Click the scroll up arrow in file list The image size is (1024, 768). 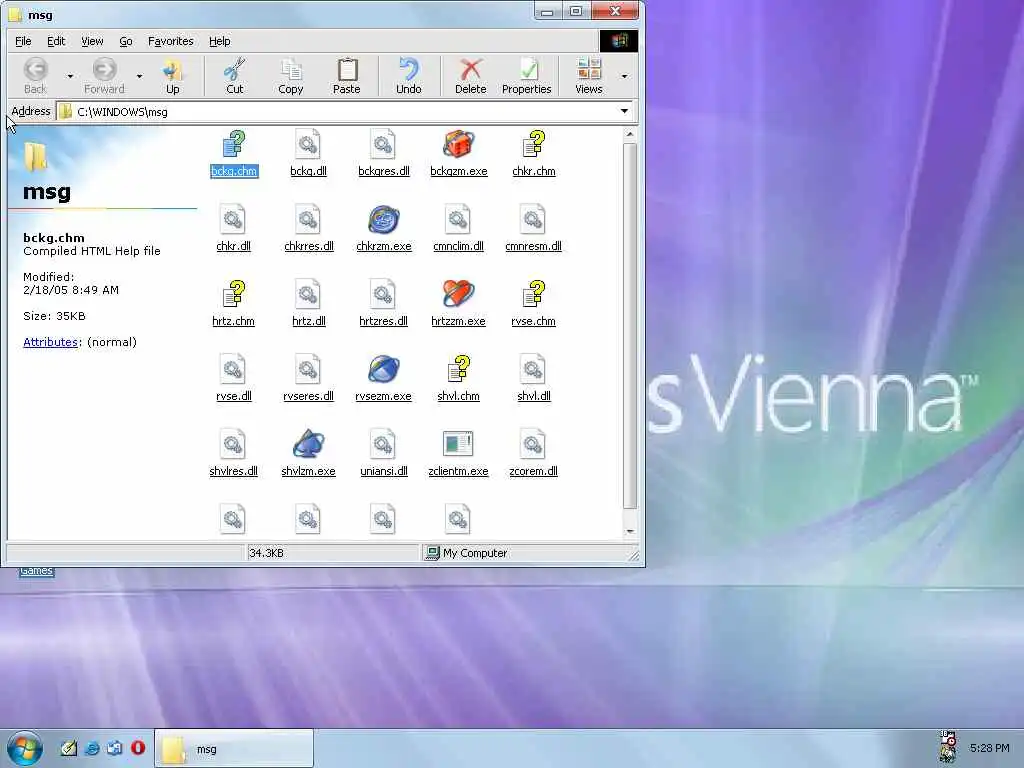(x=630, y=135)
